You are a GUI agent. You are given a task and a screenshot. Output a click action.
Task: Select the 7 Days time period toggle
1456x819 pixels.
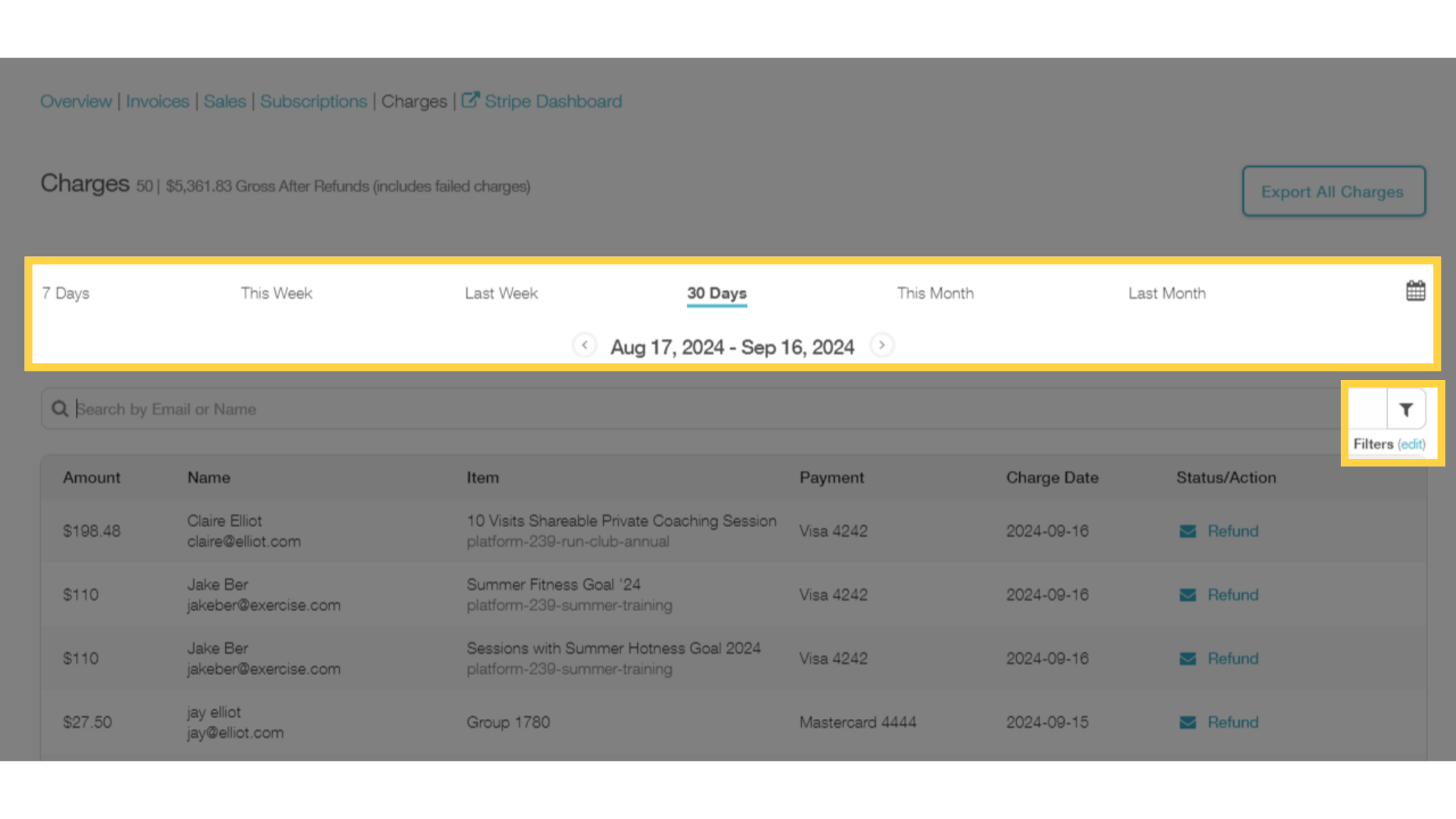pyautogui.click(x=65, y=293)
